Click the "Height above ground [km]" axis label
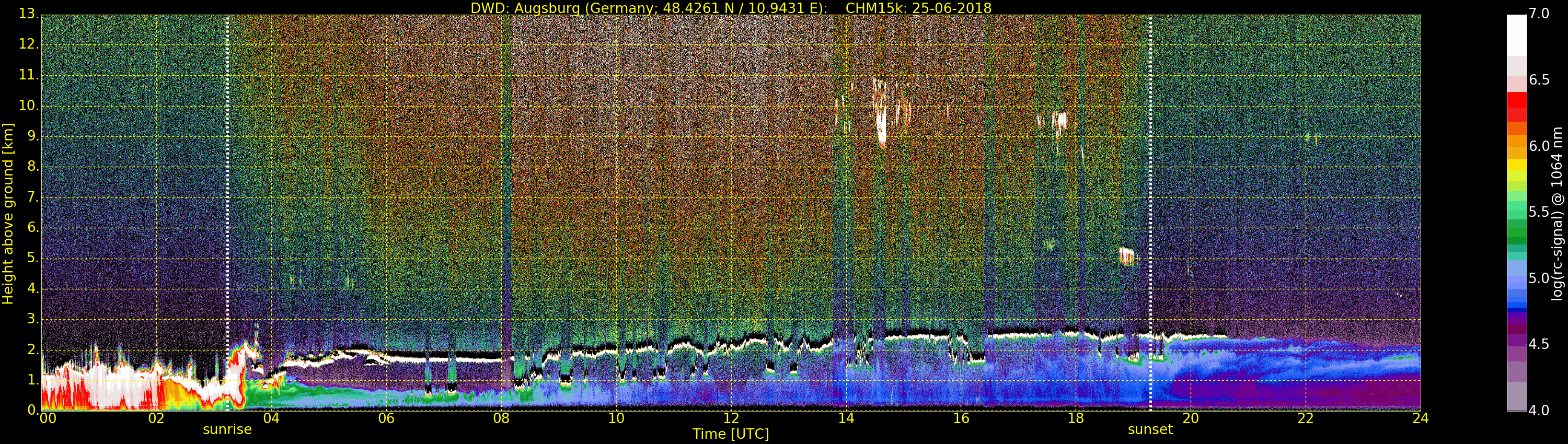Viewport: 1568px width, 444px height. 8,214
